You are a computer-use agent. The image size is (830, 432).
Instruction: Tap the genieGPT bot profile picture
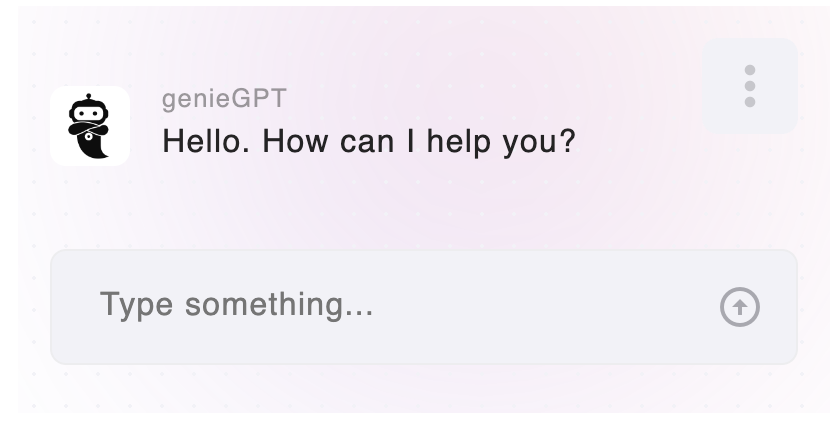coord(90,126)
